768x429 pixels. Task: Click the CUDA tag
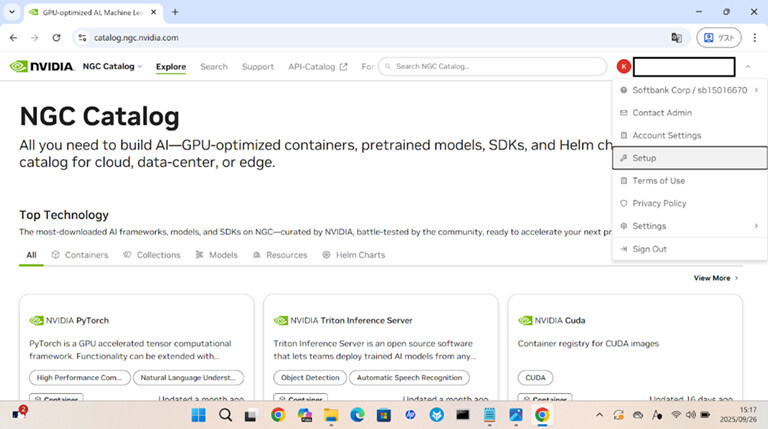[535, 378]
